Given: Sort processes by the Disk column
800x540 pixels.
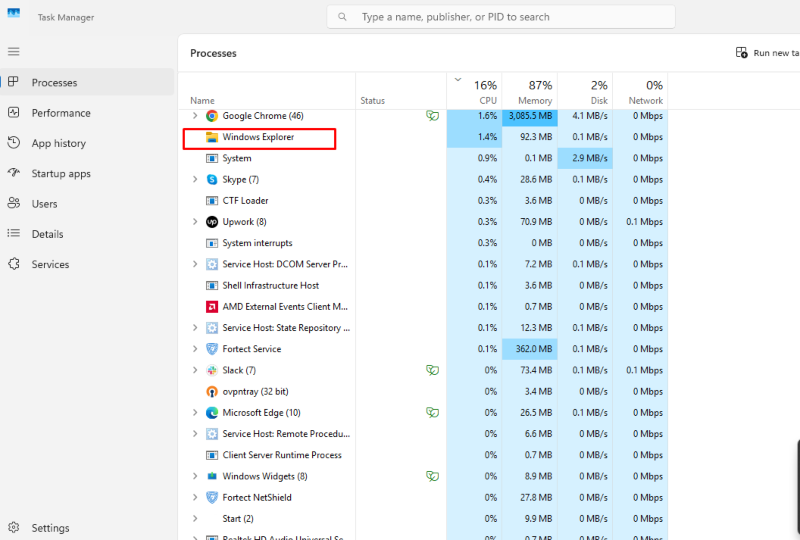Looking at the screenshot, I should (x=585, y=91).
